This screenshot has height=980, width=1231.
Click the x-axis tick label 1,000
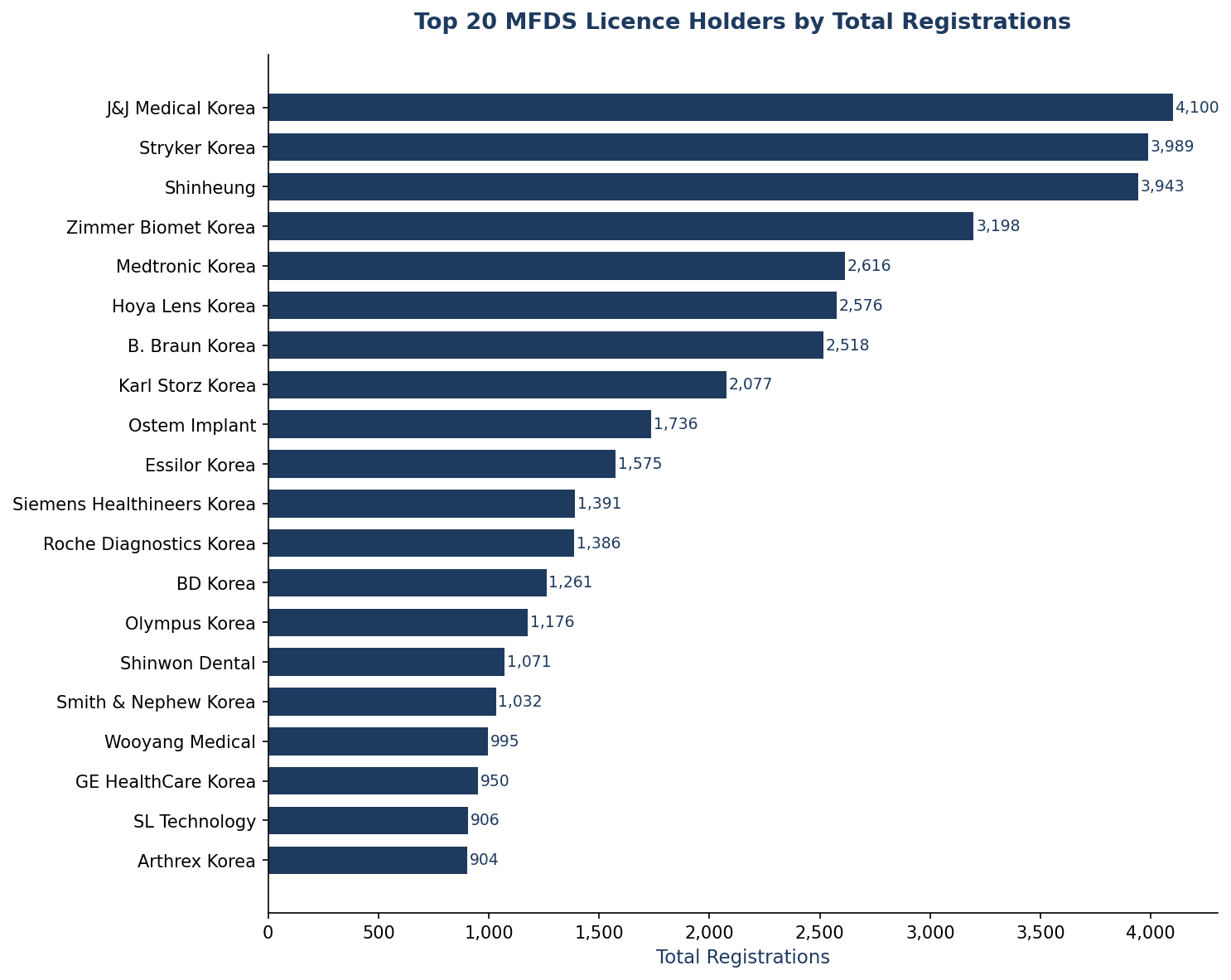(x=489, y=933)
